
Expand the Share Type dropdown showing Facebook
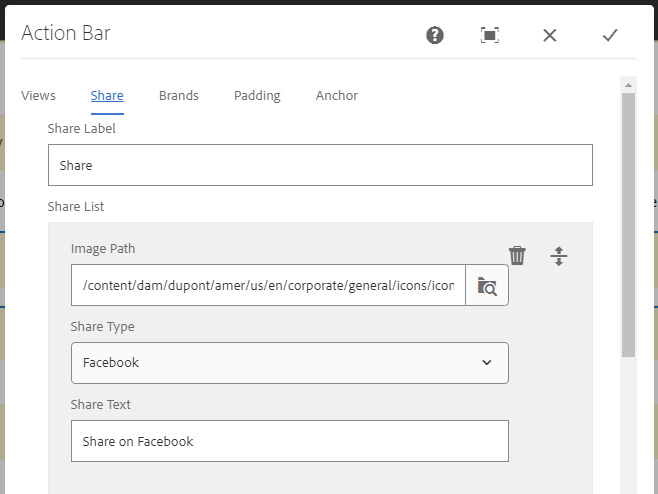289,363
